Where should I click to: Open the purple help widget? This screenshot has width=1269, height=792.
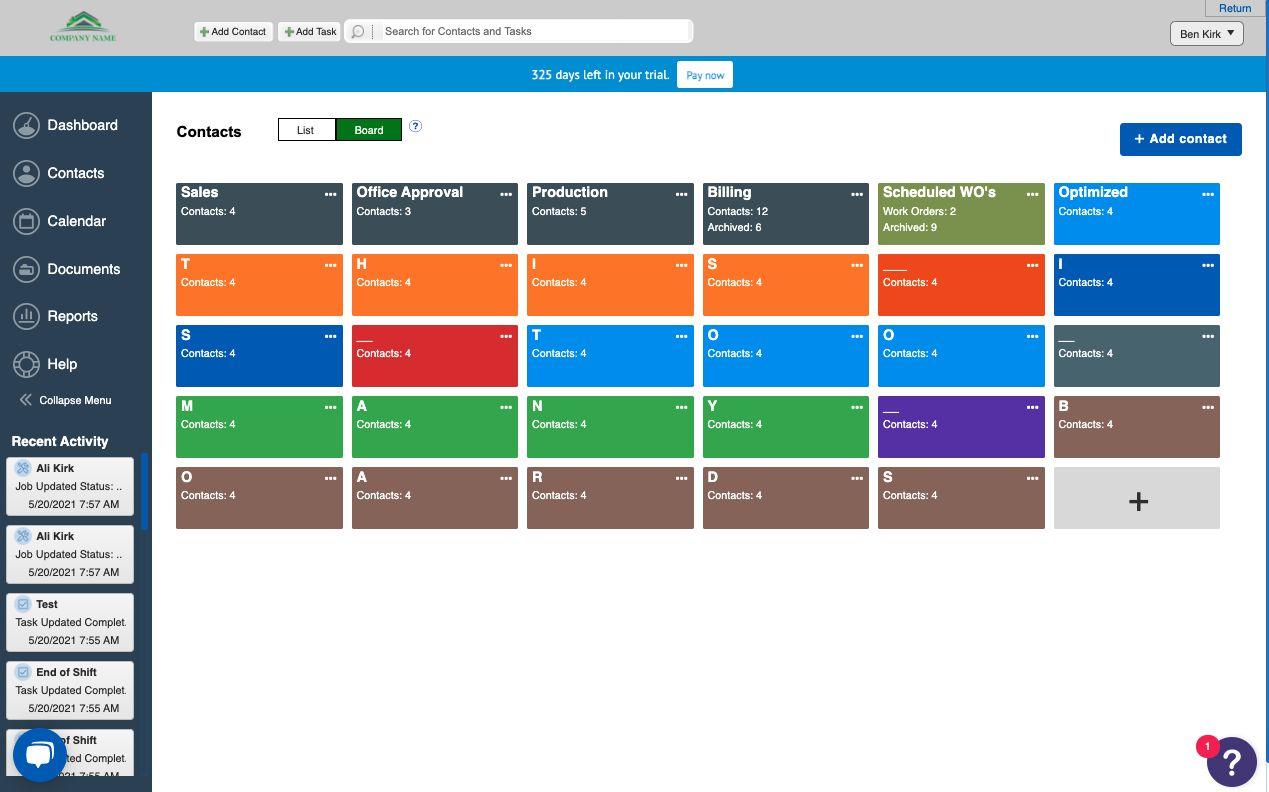click(x=1231, y=763)
